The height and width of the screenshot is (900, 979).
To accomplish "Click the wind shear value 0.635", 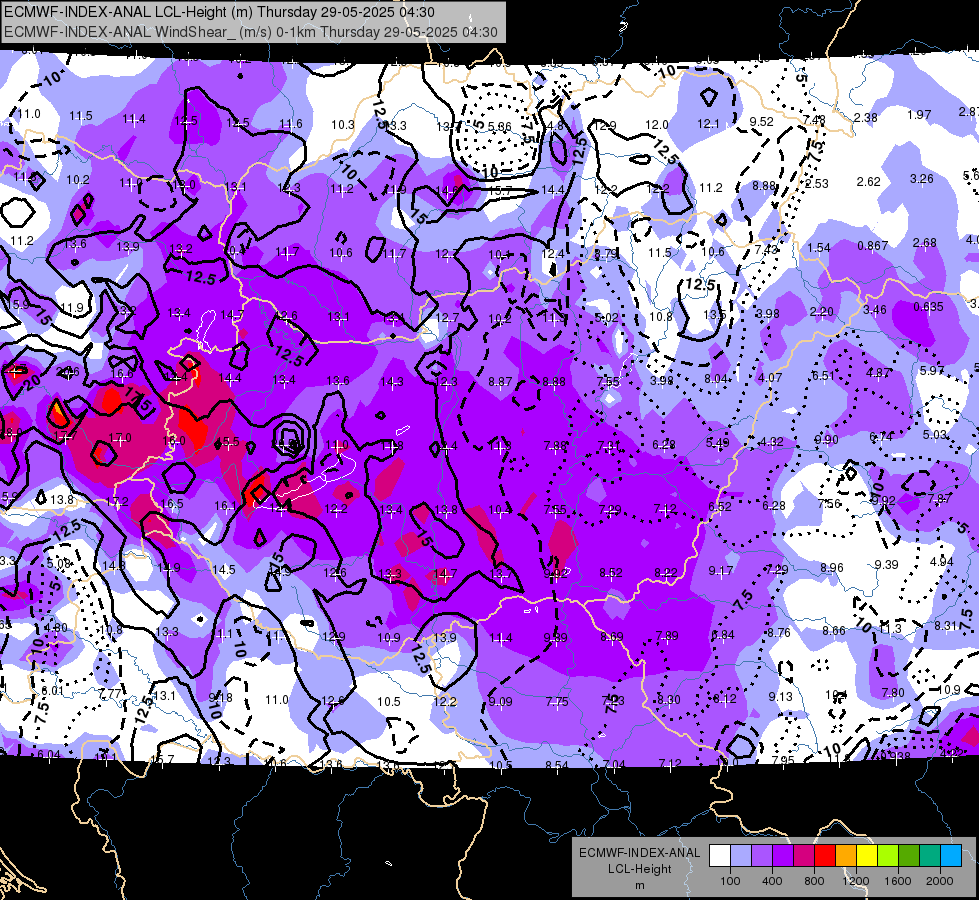I will tap(928, 307).
